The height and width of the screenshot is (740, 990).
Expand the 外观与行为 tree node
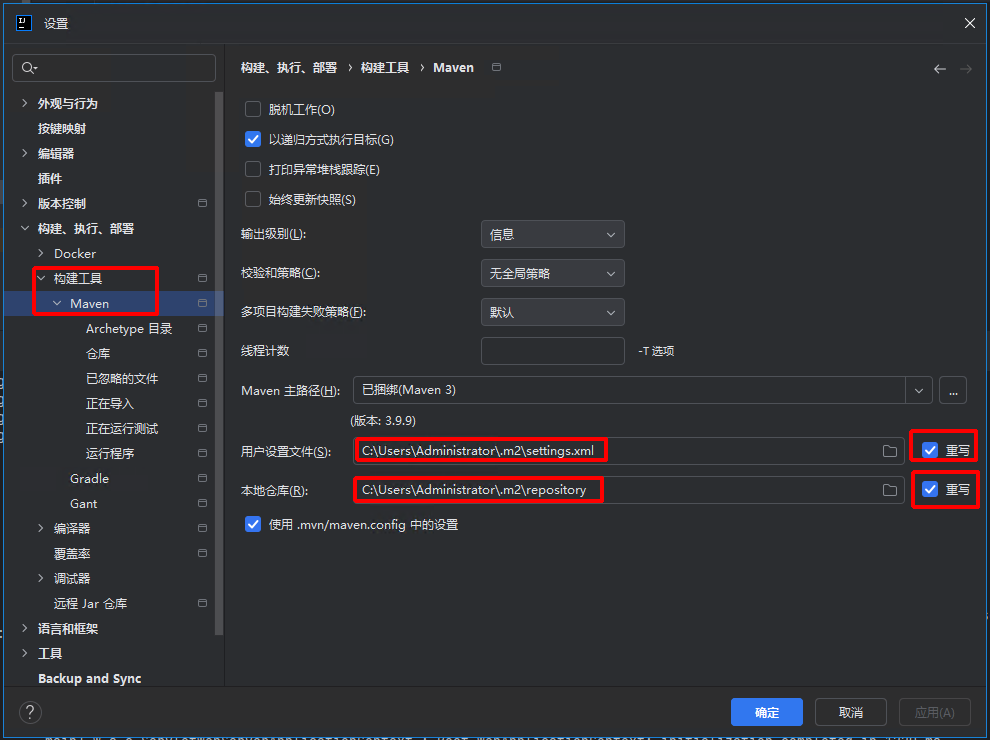(25, 103)
